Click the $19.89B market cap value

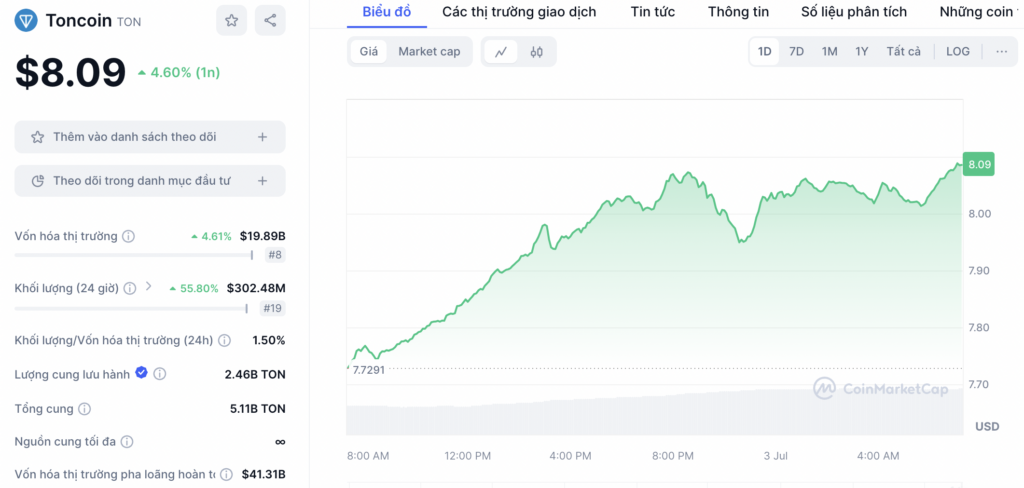coord(263,236)
